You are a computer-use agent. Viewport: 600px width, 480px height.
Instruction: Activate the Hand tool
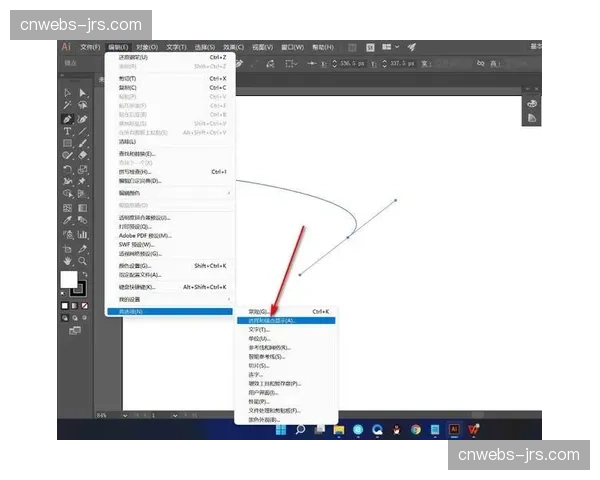pyautogui.click(x=67, y=260)
